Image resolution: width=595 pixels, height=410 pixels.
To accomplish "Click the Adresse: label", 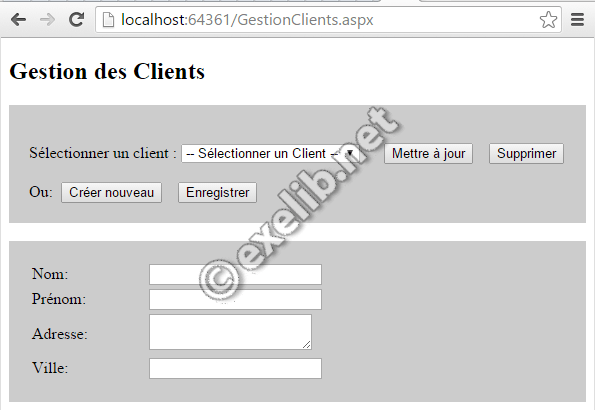I will [x=60, y=334].
